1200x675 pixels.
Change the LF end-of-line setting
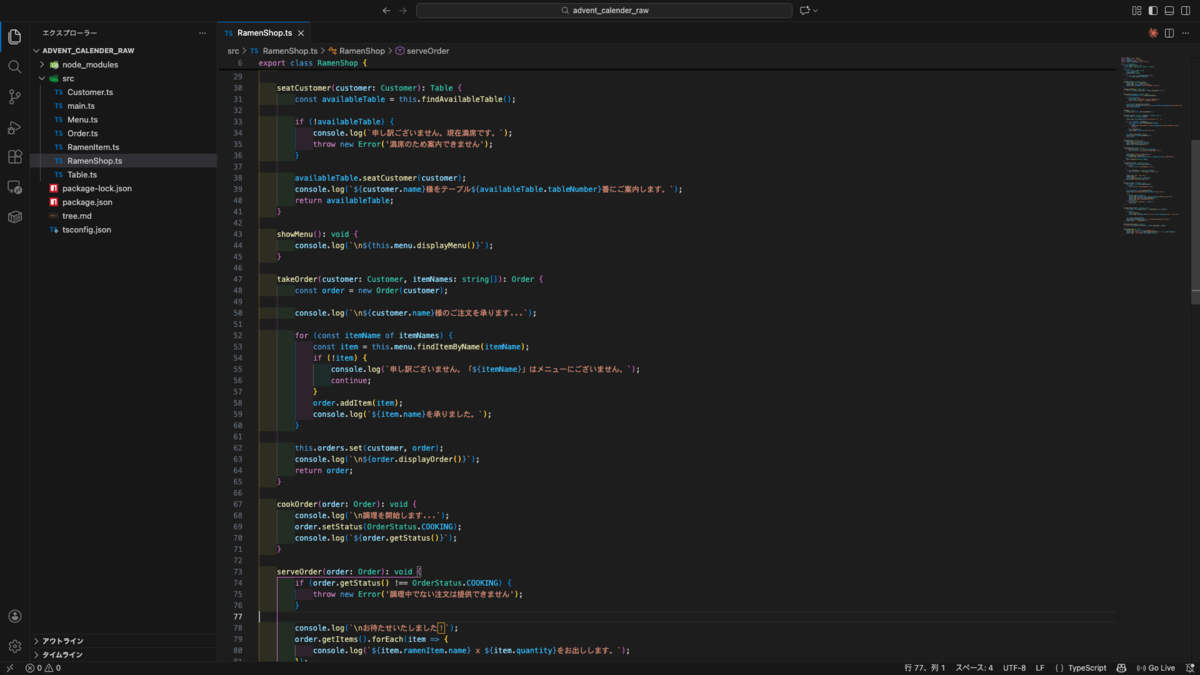click(x=1040, y=668)
